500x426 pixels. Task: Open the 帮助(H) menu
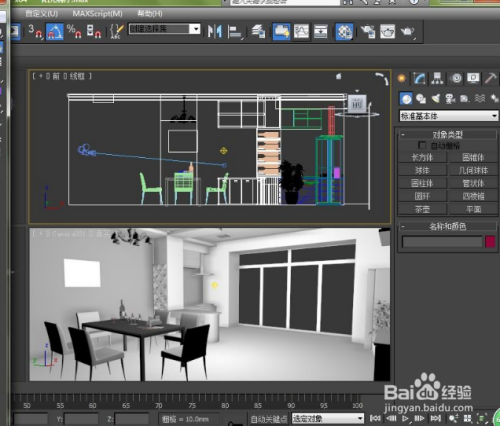pyautogui.click(x=150, y=14)
